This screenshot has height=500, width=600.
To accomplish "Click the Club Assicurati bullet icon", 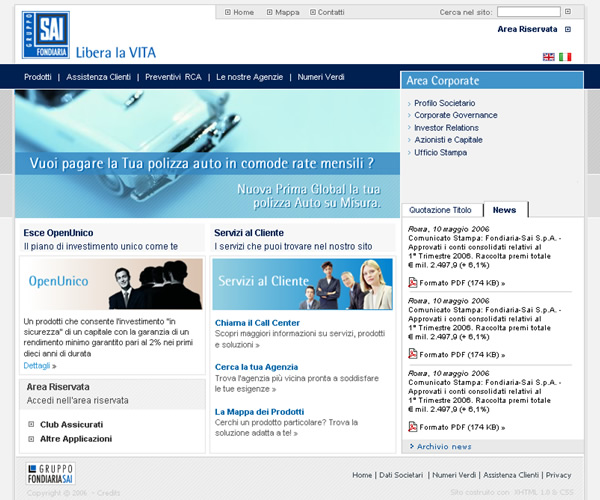I will click(31, 424).
